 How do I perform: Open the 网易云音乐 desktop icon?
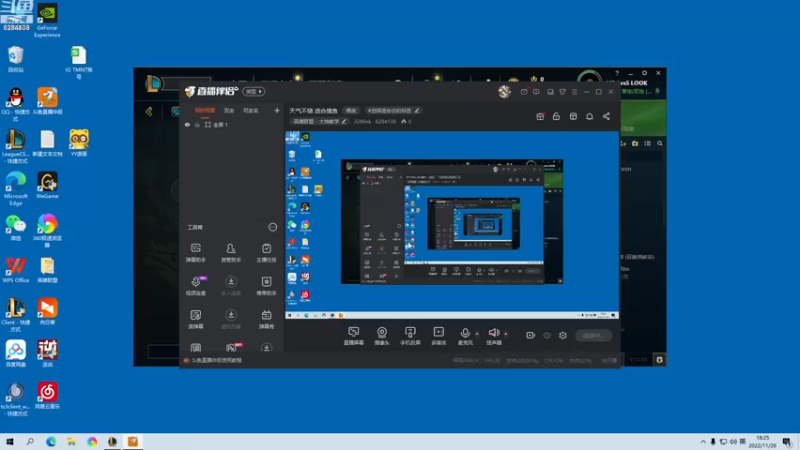[47, 396]
